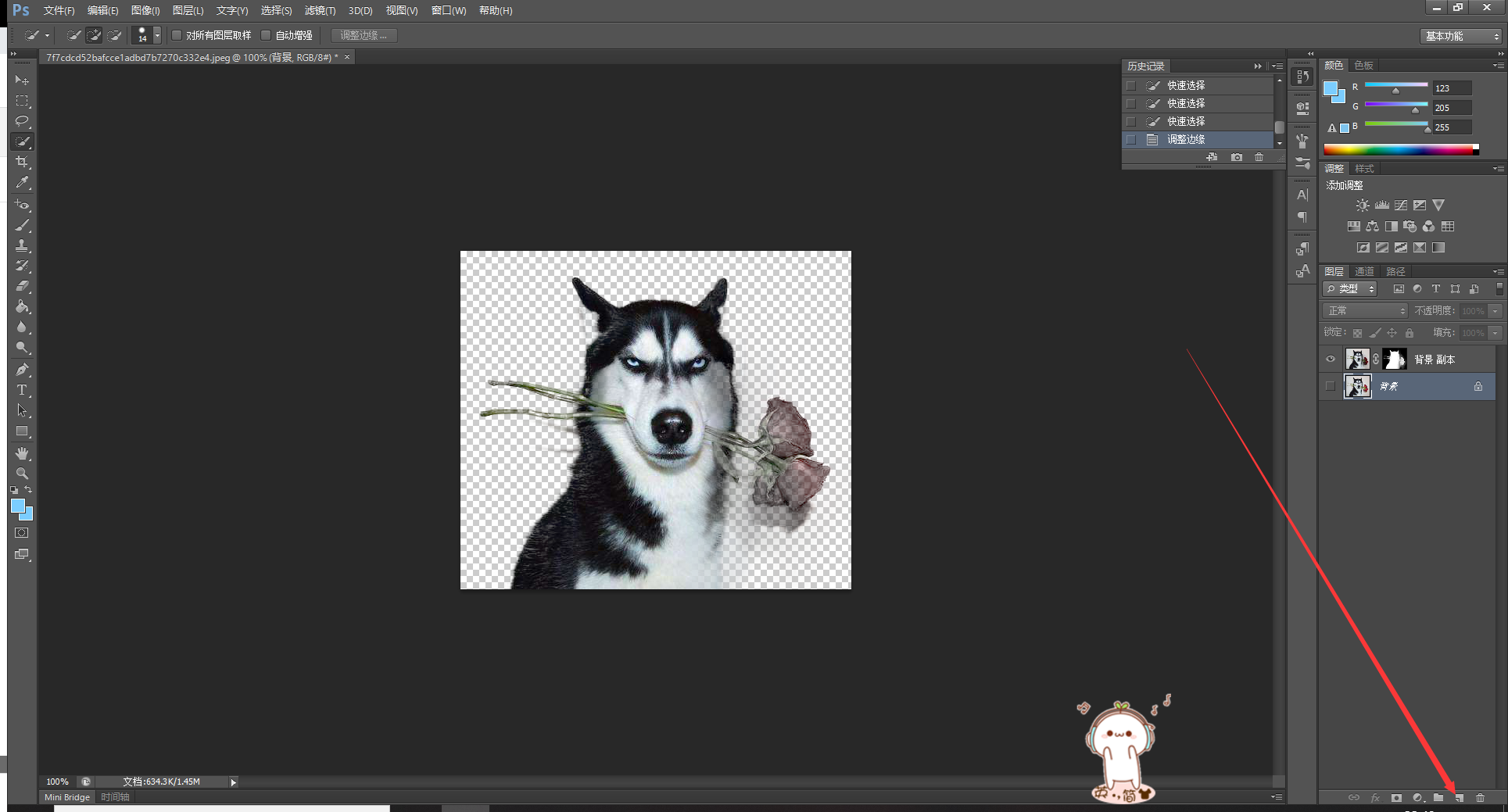Switch to the 色板 tab
This screenshot has width=1508, height=812.
coord(1363,66)
